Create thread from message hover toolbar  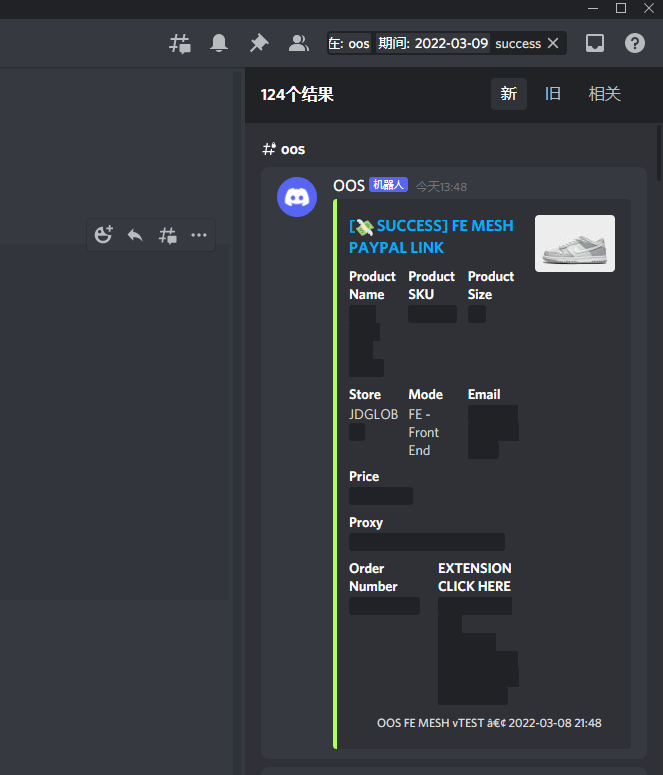click(168, 235)
